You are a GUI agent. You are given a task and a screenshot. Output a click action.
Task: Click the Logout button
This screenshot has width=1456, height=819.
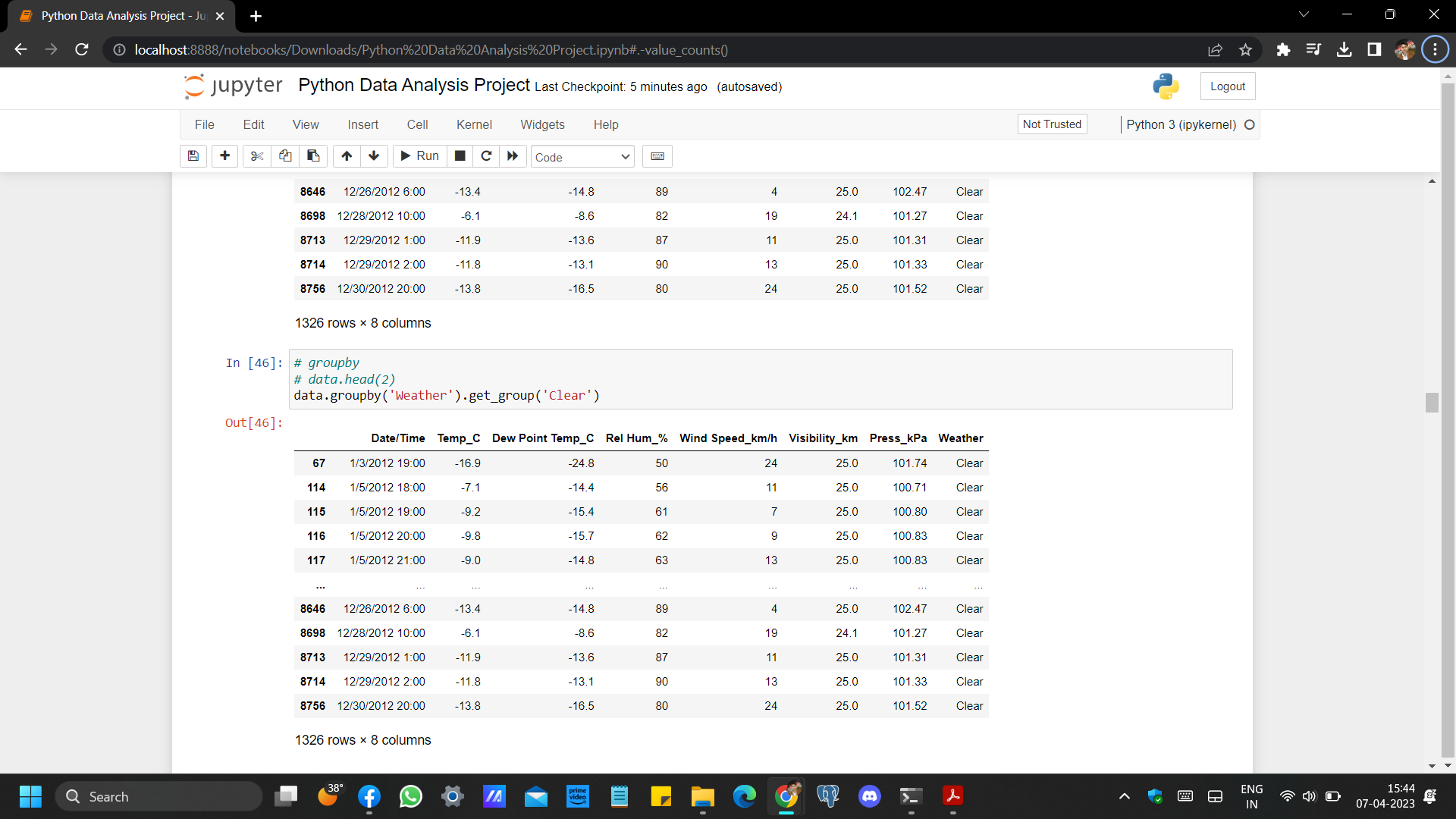coord(1227,86)
